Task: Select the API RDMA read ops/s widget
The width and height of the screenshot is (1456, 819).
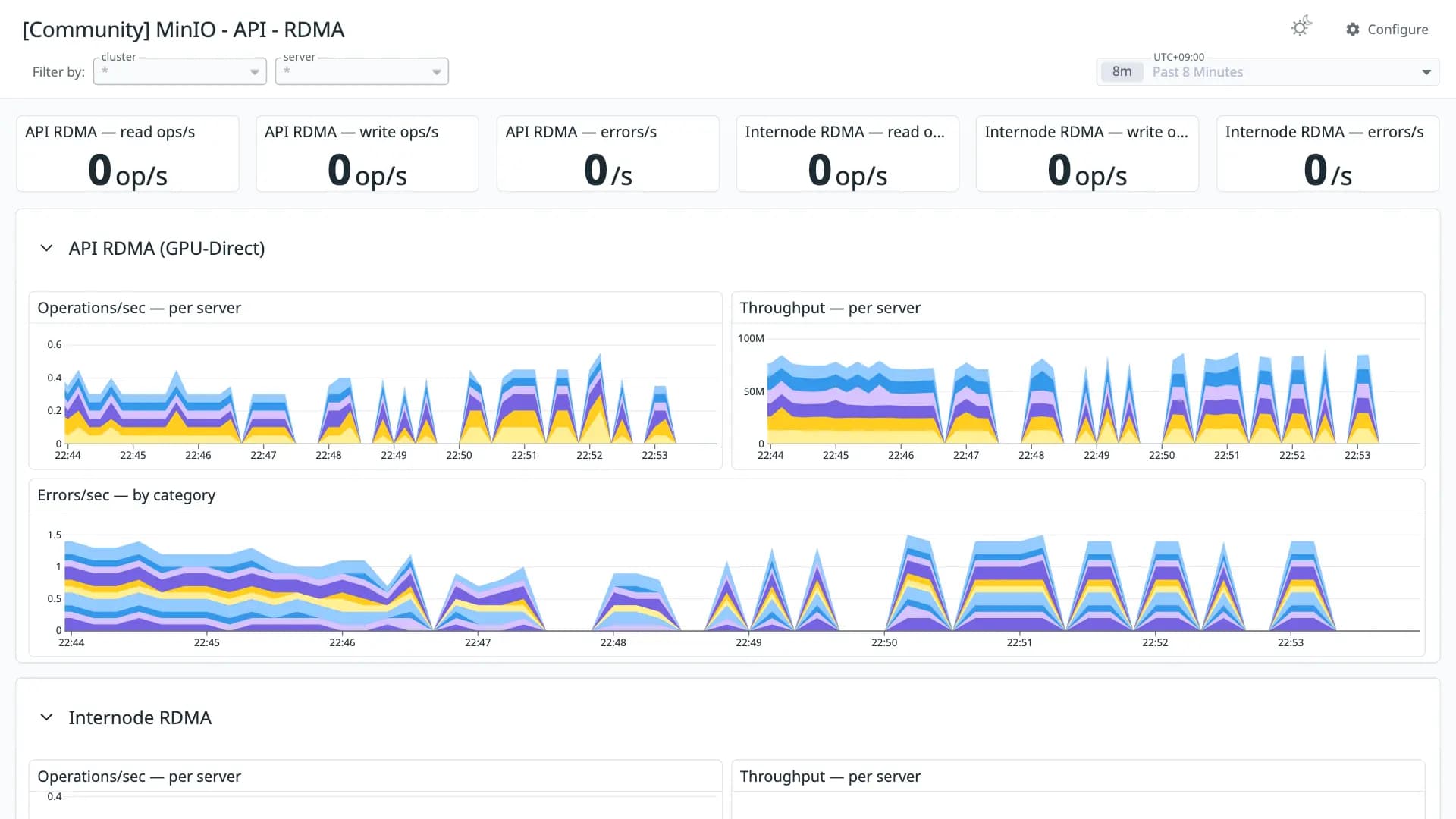Action: (127, 154)
